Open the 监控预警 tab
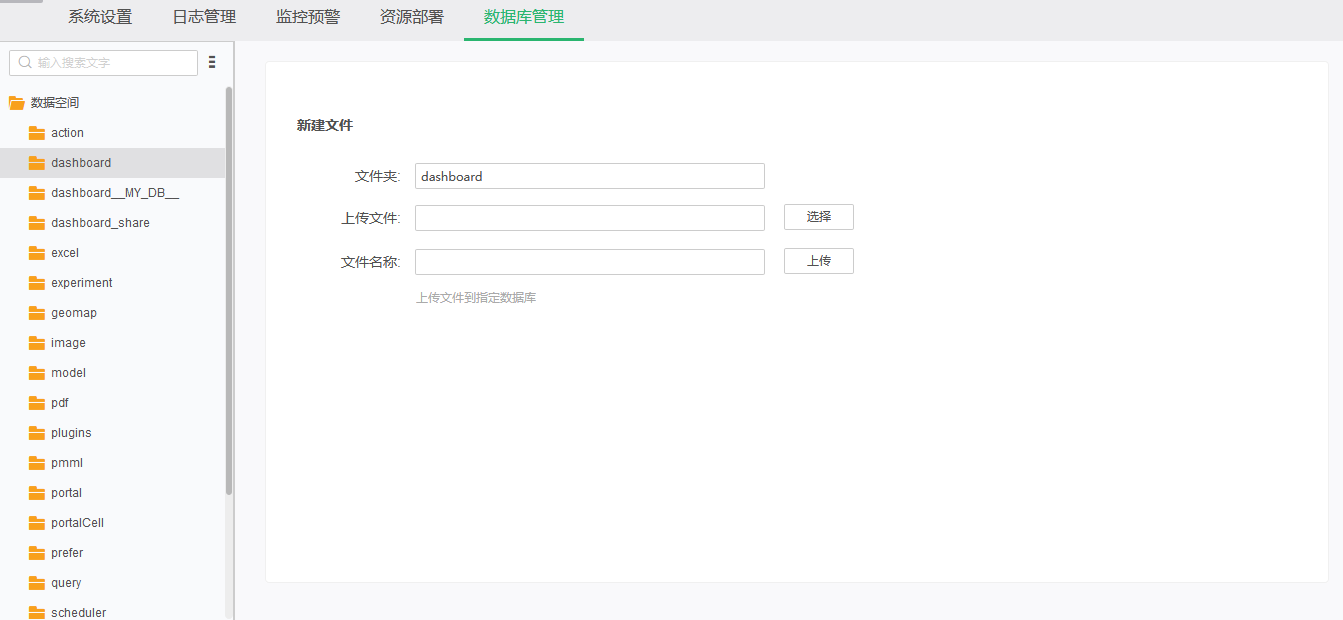 307,17
